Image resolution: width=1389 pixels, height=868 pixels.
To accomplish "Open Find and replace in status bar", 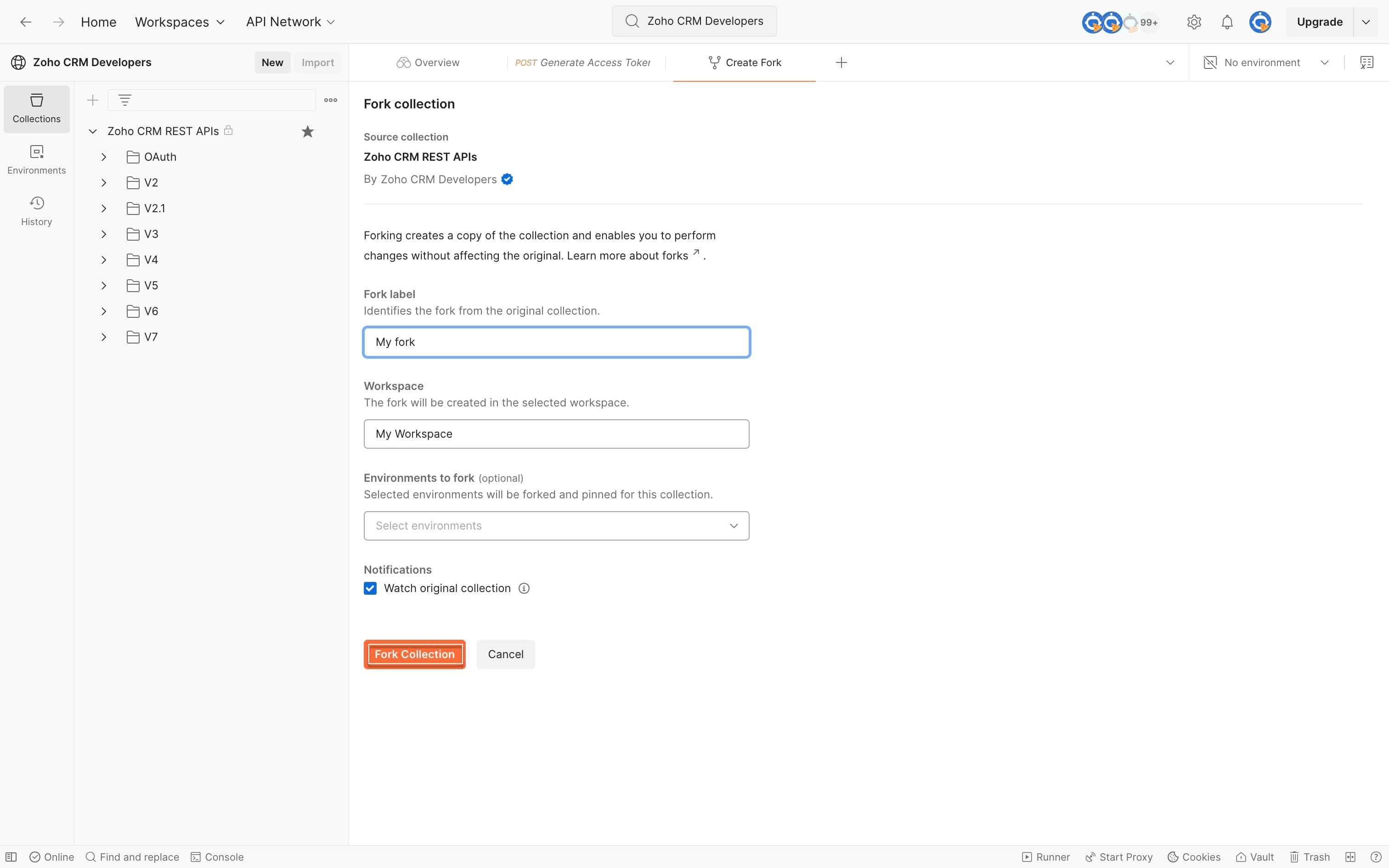I will coord(133,857).
